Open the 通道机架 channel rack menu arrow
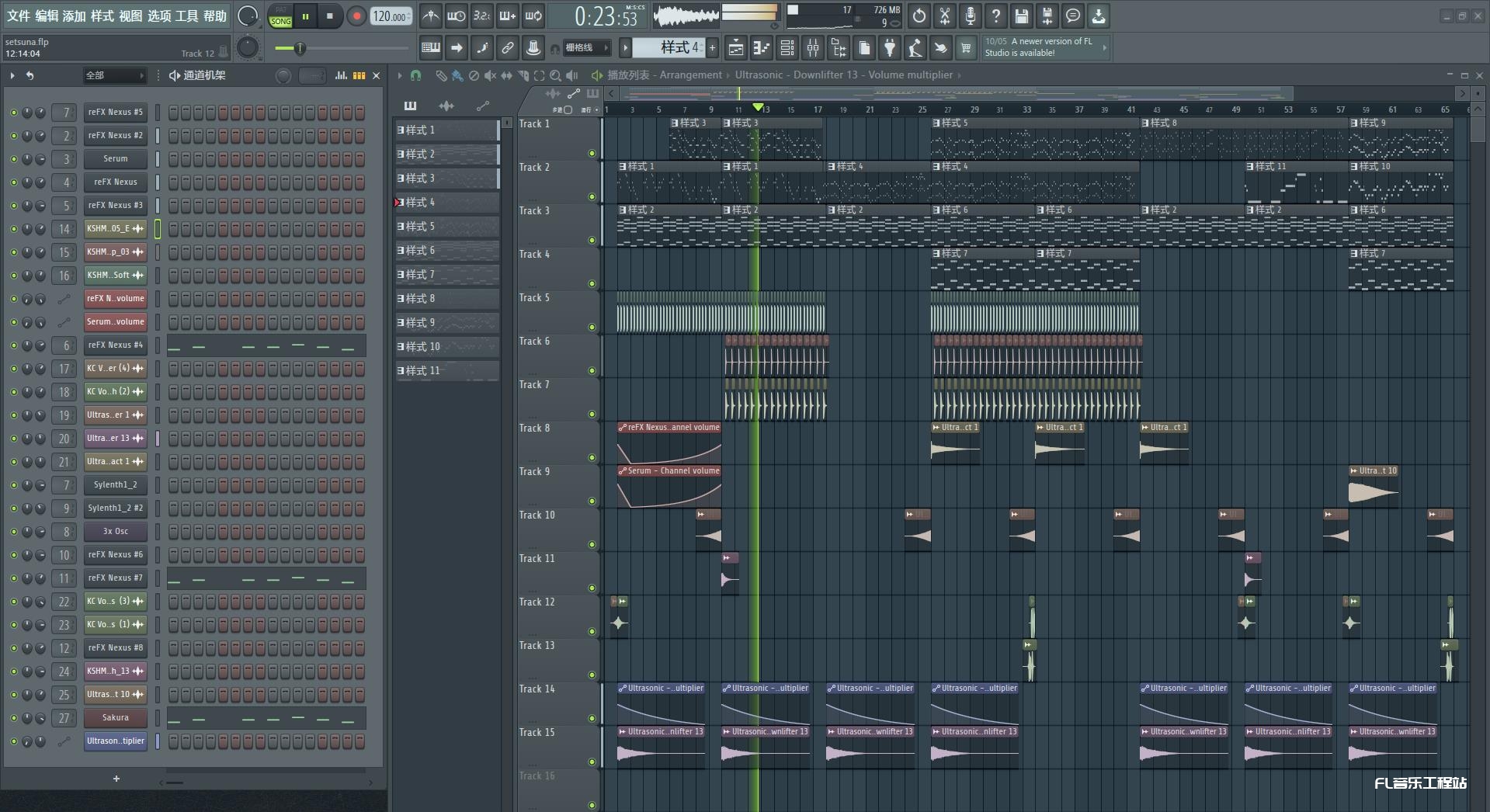The height and width of the screenshot is (812, 1490). click(x=12, y=75)
